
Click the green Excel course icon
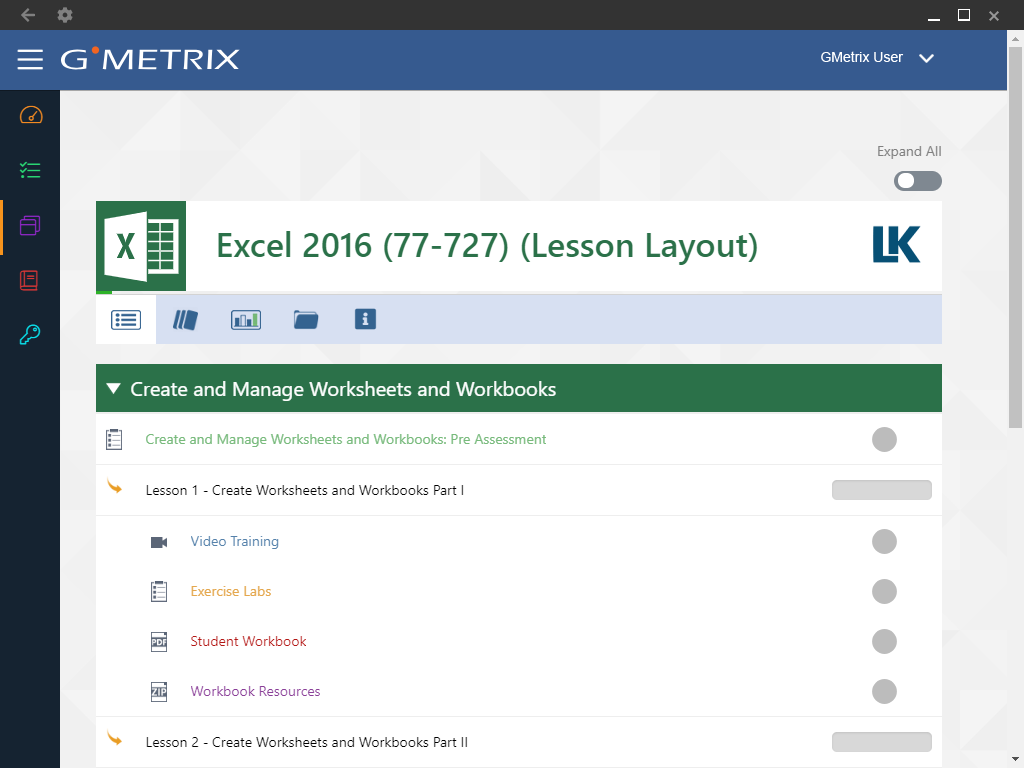pyautogui.click(x=141, y=246)
